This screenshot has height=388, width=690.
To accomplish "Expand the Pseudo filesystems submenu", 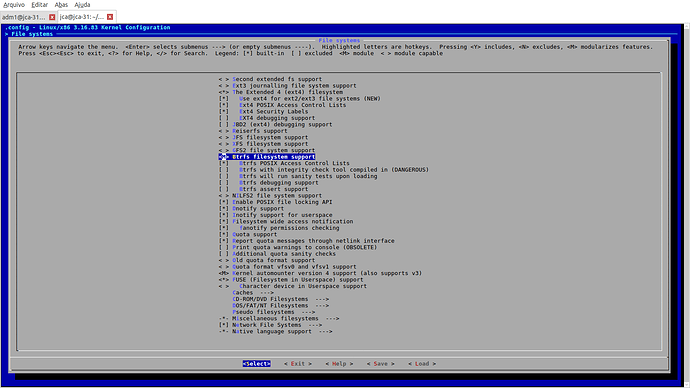I will tap(274, 312).
